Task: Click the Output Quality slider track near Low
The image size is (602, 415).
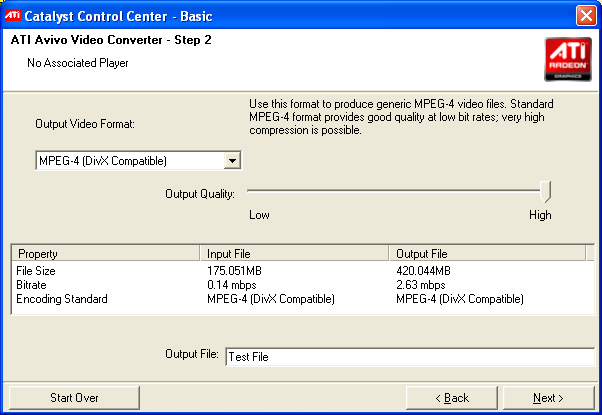Action: [x=257, y=190]
